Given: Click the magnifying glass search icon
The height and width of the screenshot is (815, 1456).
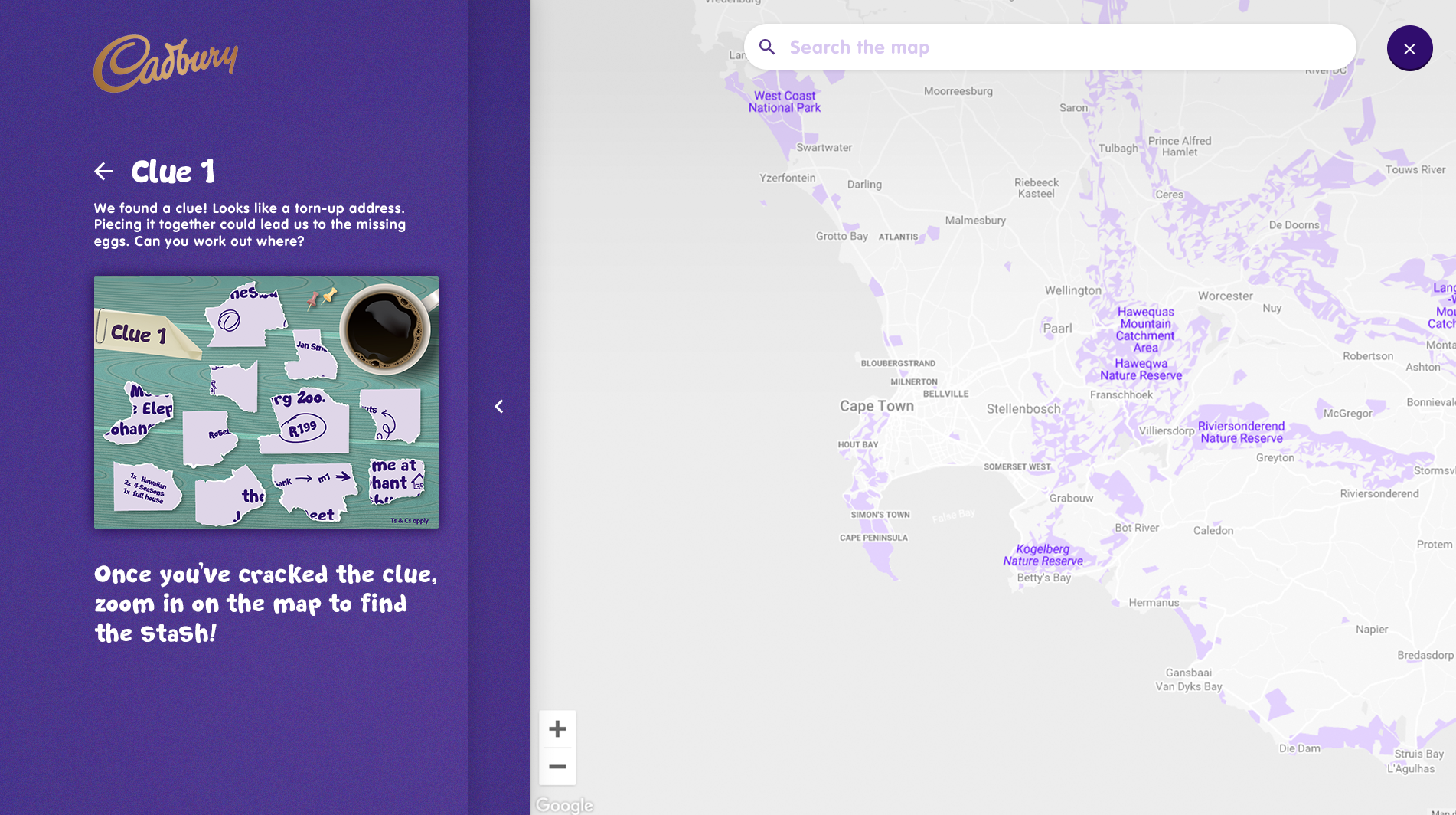Looking at the screenshot, I should 767,47.
